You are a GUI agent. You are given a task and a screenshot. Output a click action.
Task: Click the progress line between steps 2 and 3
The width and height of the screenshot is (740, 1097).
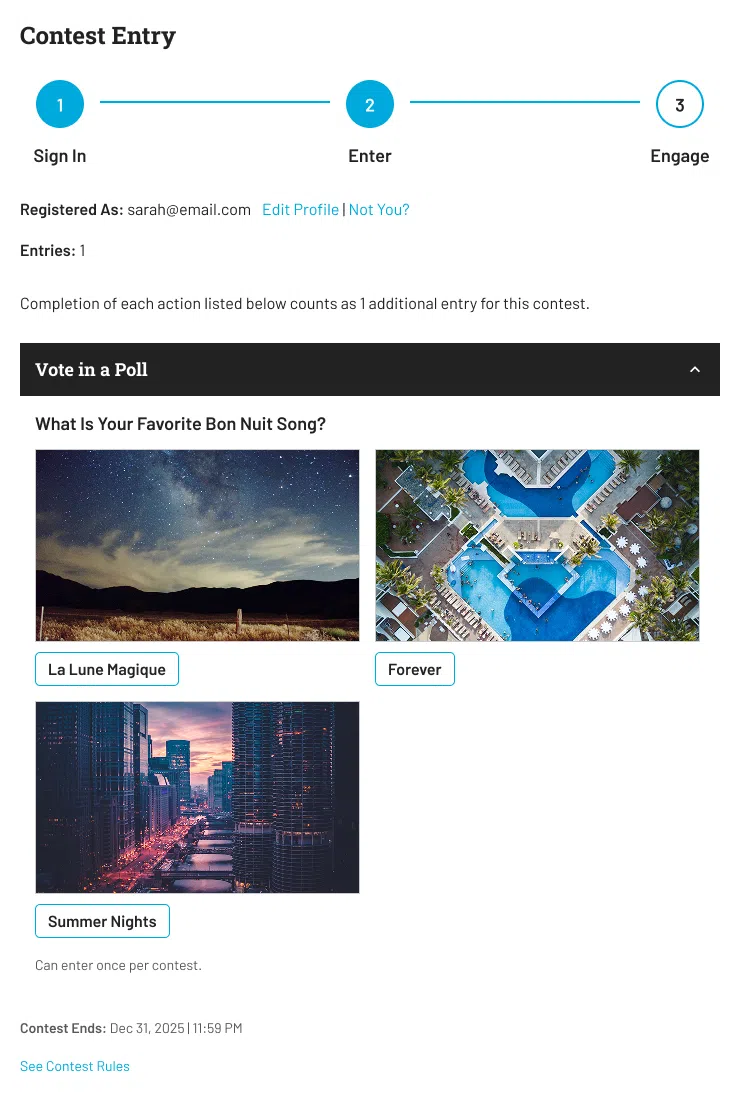[525, 102]
